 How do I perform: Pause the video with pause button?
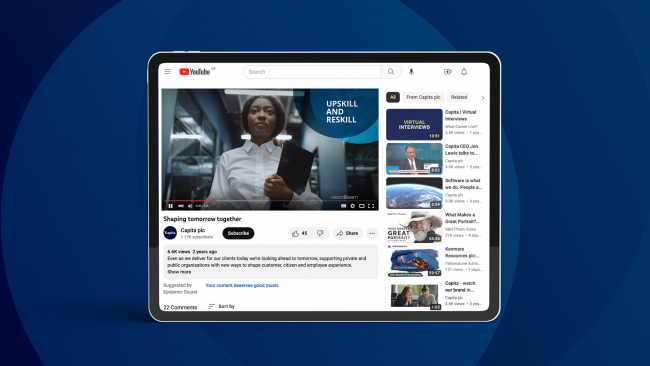pyautogui.click(x=170, y=206)
